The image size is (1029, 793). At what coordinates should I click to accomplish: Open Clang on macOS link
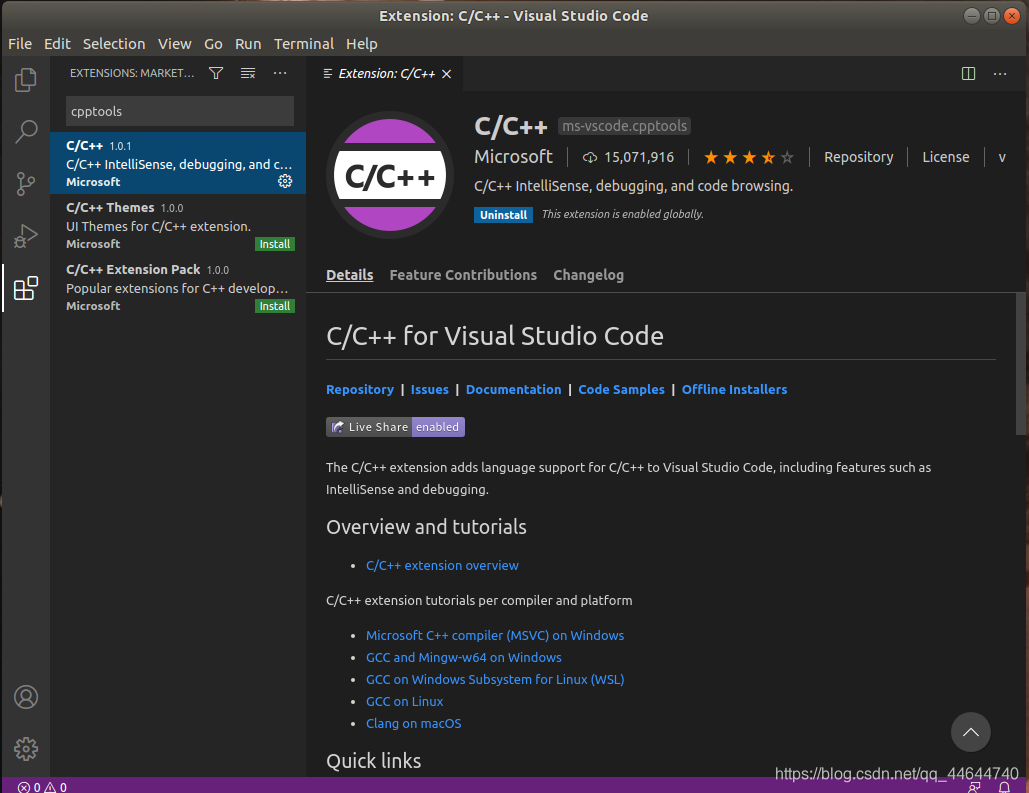[x=413, y=723]
